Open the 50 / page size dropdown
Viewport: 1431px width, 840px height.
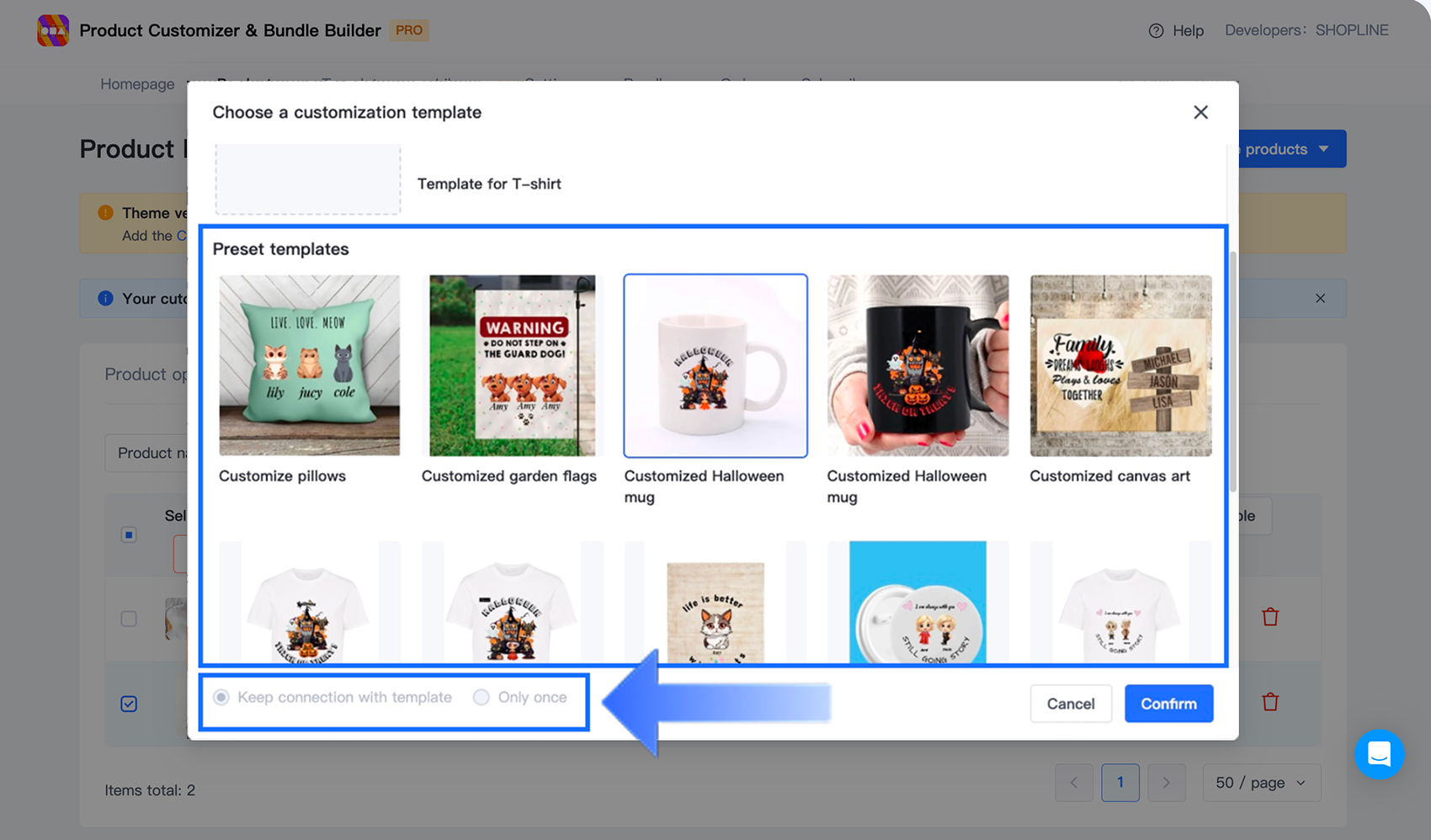[1262, 783]
